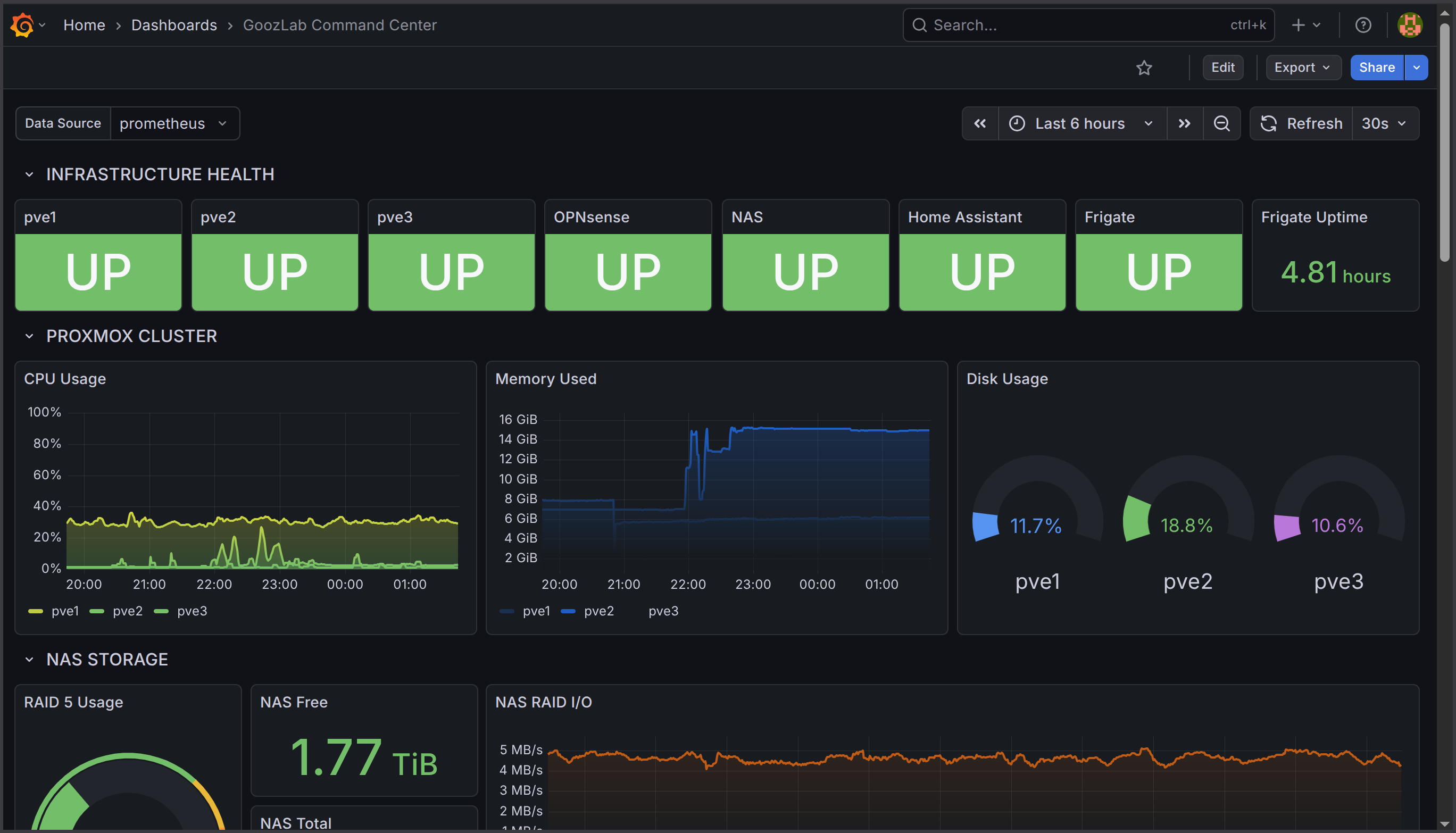1456x833 pixels.
Task: Open the help menu
Action: (1363, 24)
